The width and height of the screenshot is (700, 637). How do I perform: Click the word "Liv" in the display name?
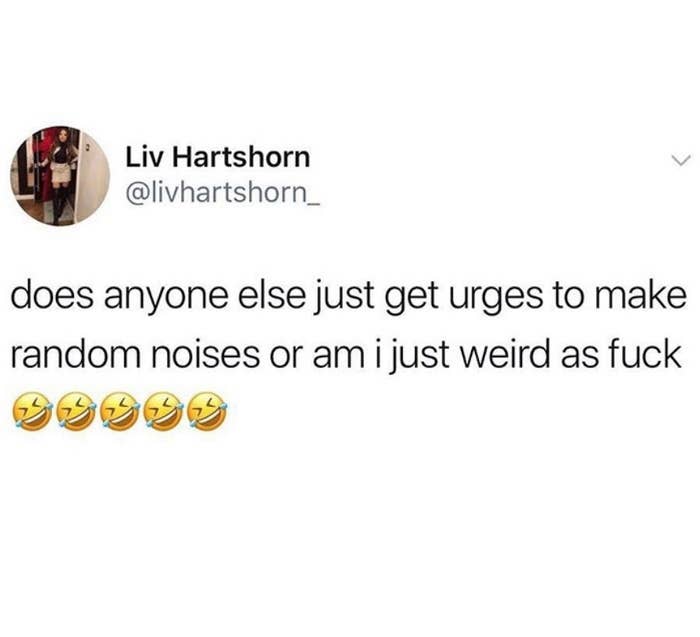coord(146,157)
